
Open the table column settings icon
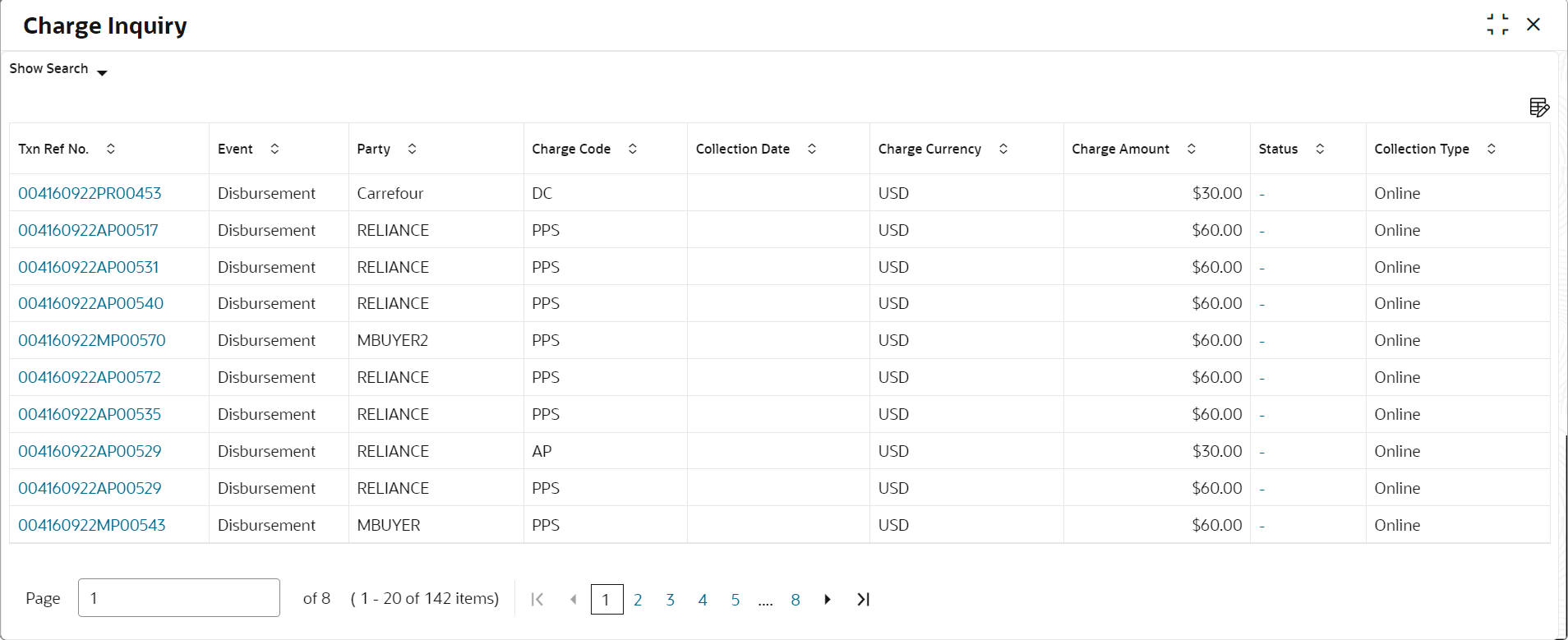pyautogui.click(x=1539, y=108)
